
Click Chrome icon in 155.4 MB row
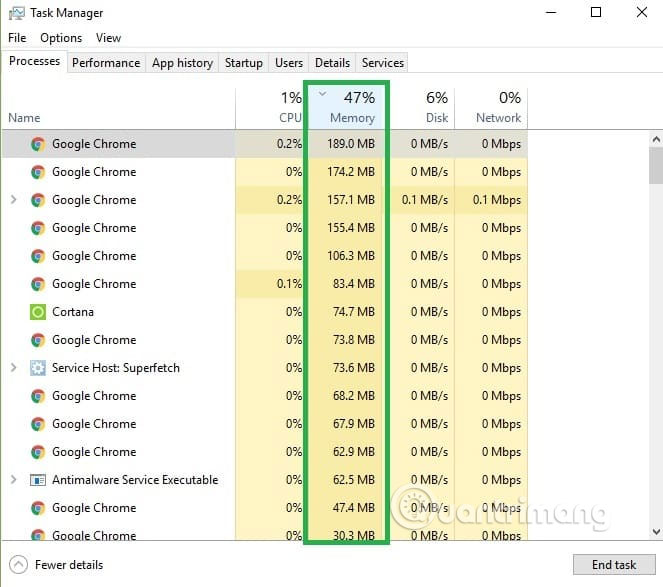point(38,228)
